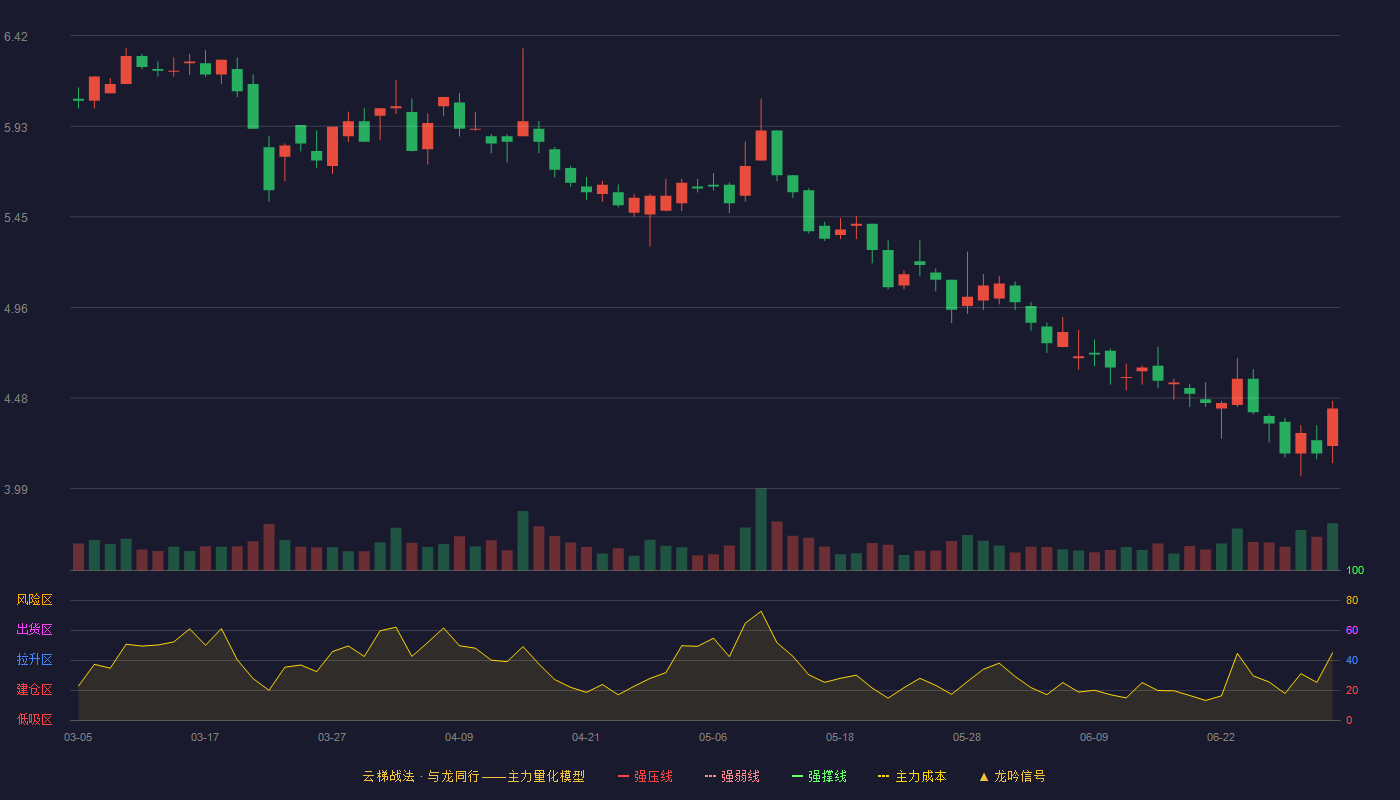Screen dimensions: 1400x800
Task: Select the 拉升区 zone label
Action: [x=34, y=660]
